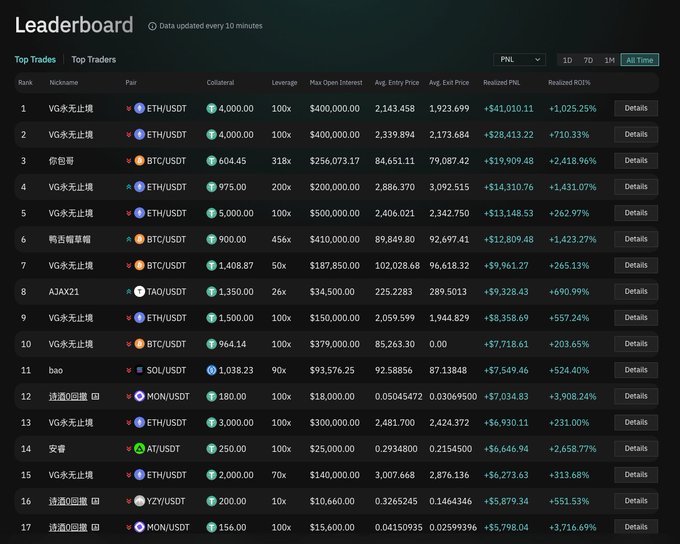Click the 318x leverage value
680x544 pixels.
(281, 161)
